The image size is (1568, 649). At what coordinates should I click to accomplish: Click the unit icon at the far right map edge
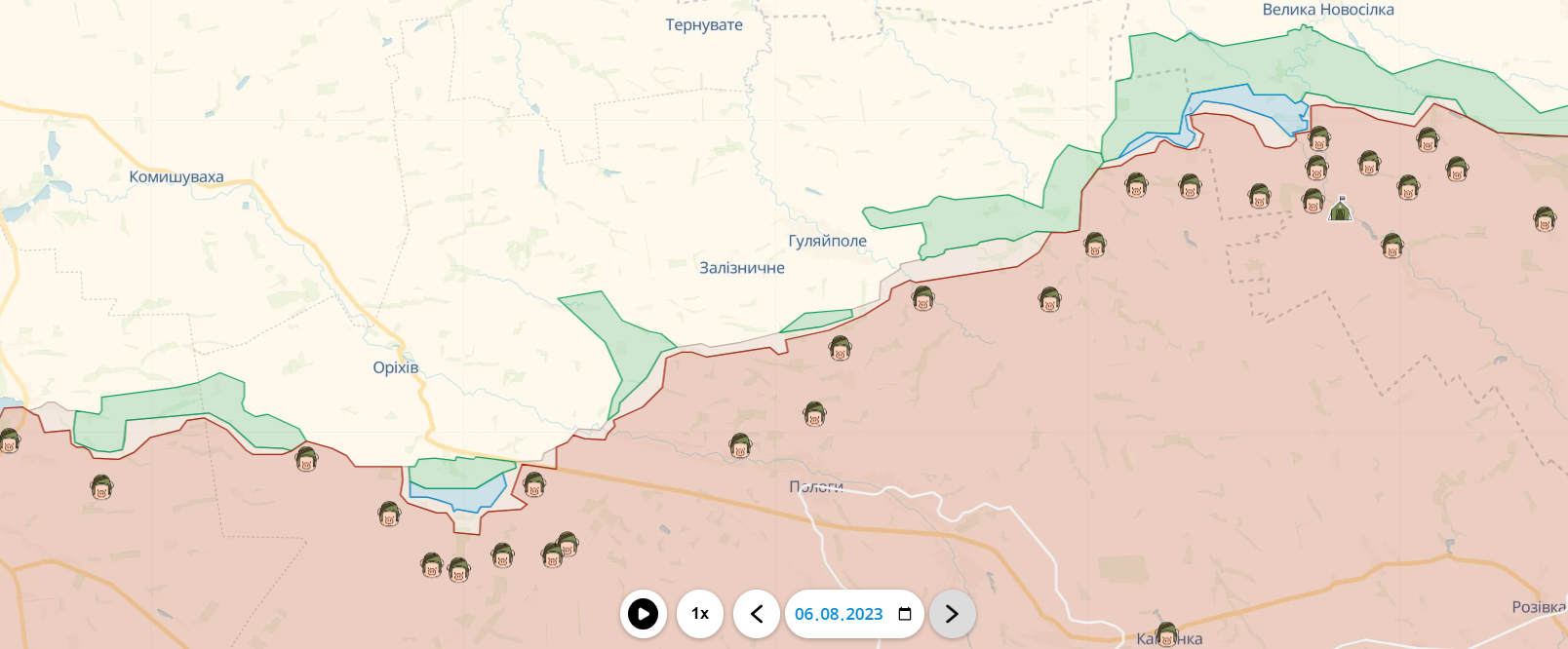[1544, 219]
